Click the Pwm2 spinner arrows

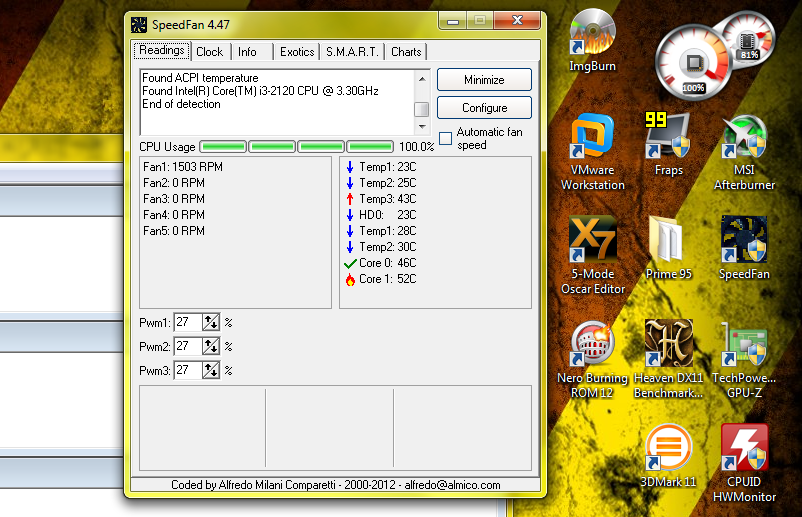(211, 346)
